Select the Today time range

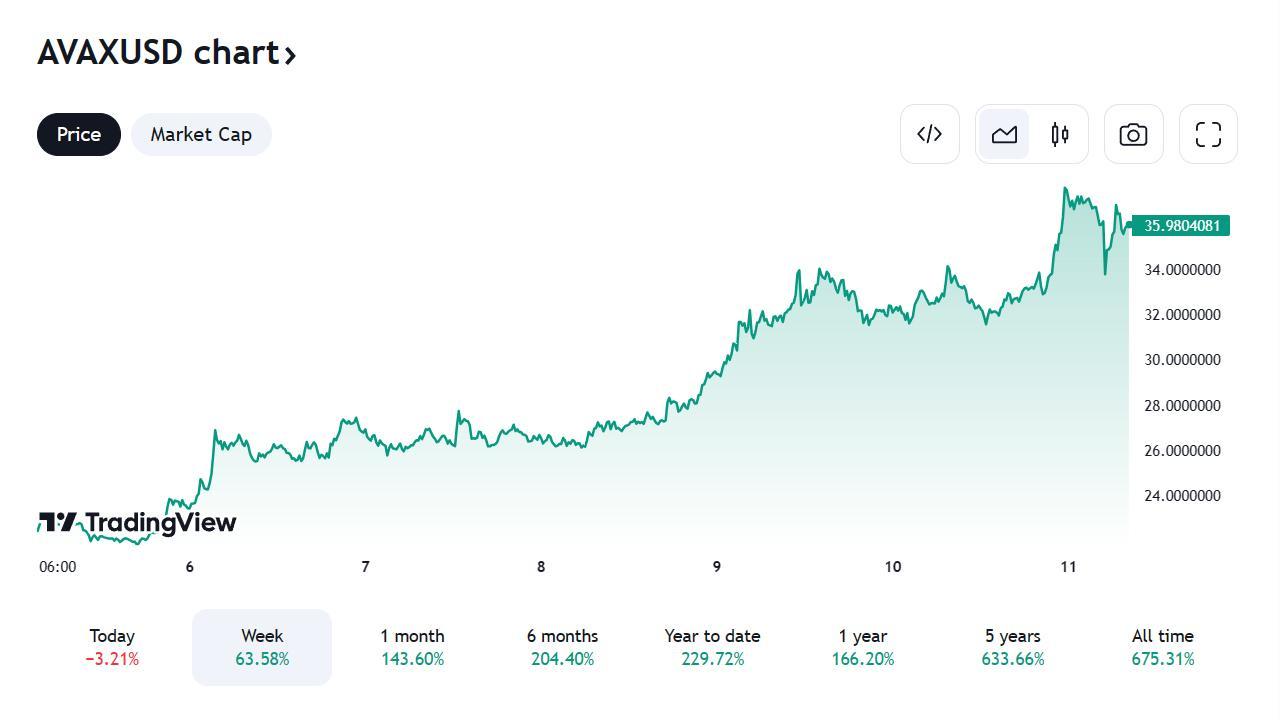112,647
